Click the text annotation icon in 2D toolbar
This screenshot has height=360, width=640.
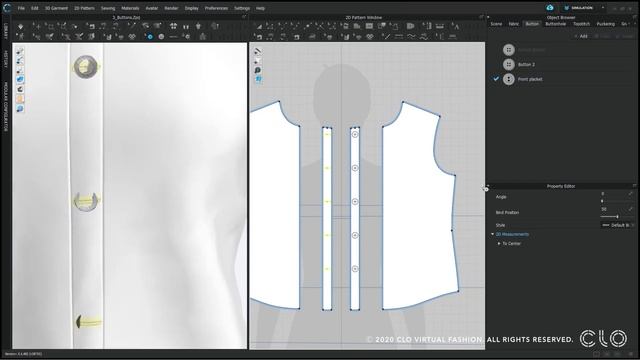(456, 26)
